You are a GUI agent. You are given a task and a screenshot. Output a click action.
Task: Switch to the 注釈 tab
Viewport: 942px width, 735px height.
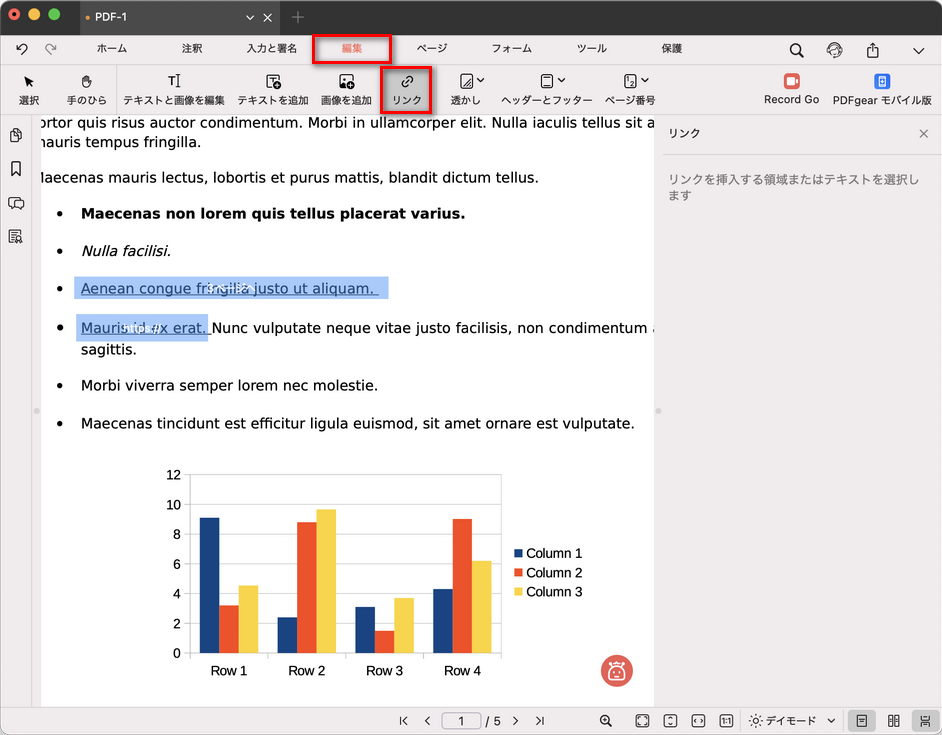[x=192, y=48]
